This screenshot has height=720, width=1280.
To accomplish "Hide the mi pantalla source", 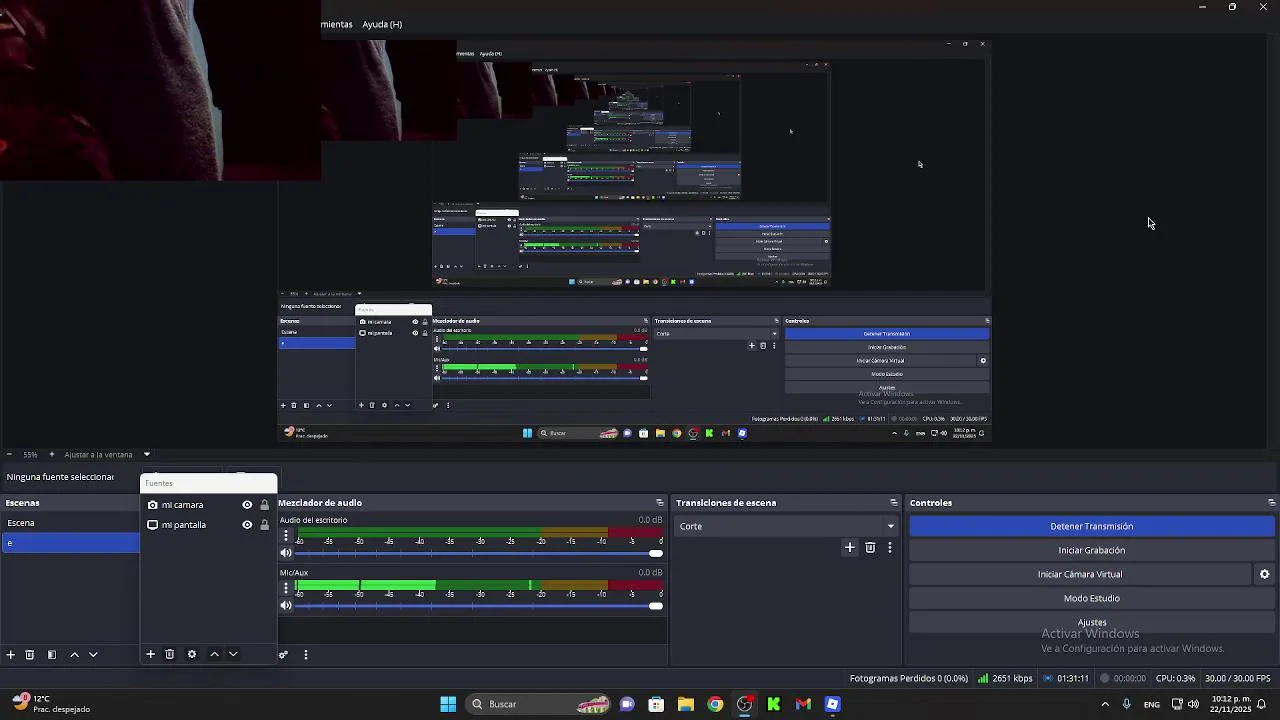I will [247, 525].
